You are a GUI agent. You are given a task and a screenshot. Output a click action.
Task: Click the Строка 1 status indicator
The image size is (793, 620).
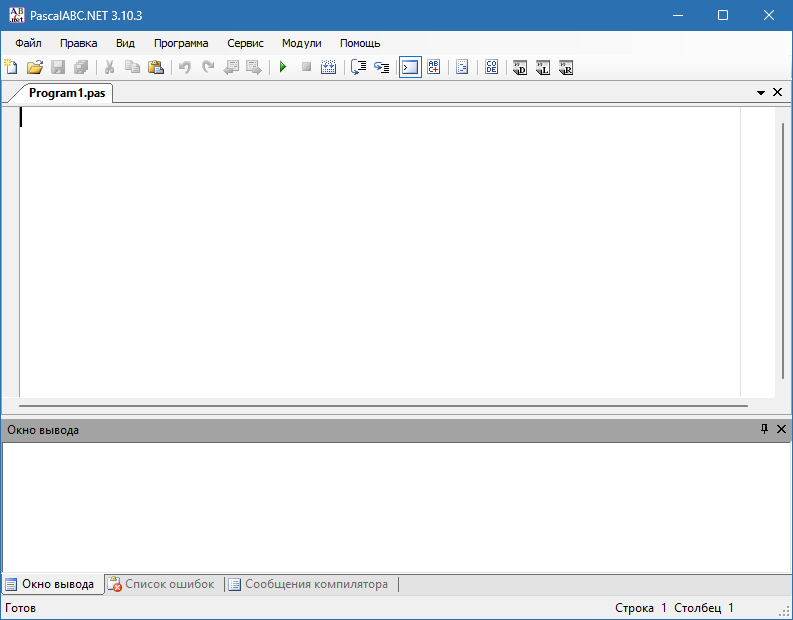click(x=640, y=608)
